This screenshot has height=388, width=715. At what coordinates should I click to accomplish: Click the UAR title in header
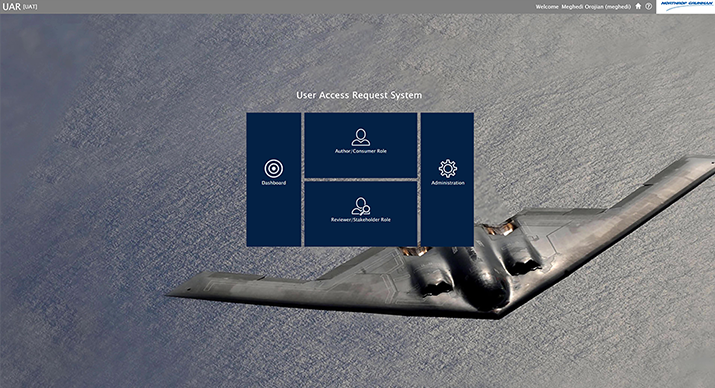click(11, 7)
